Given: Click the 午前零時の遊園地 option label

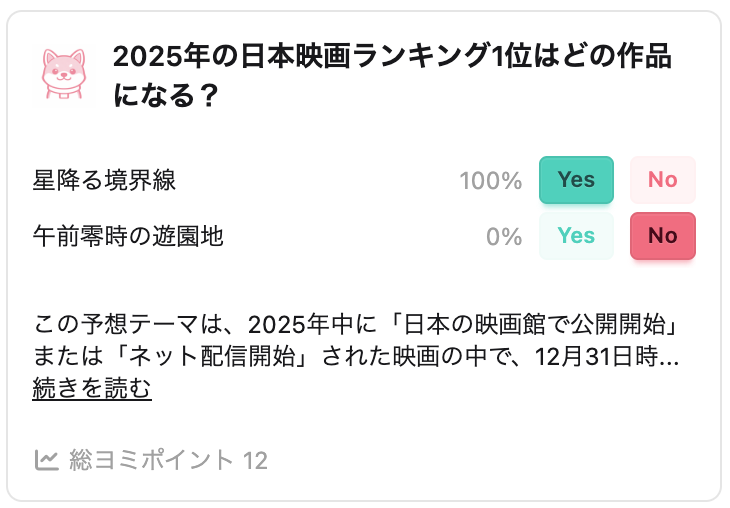Looking at the screenshot, I should [128, 236].
